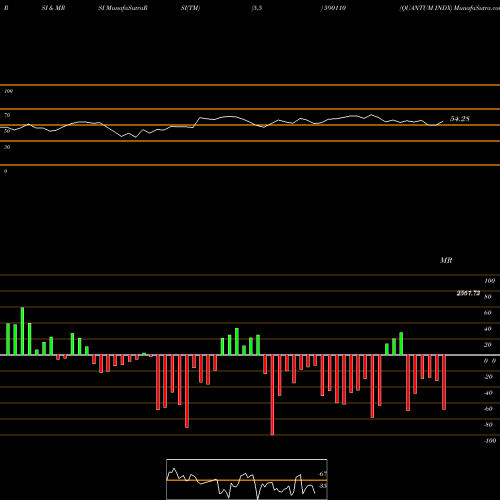Viewport: 500px width, 500px height.
Task: Click the MR axis label -60
Action: tap(488, 409)
